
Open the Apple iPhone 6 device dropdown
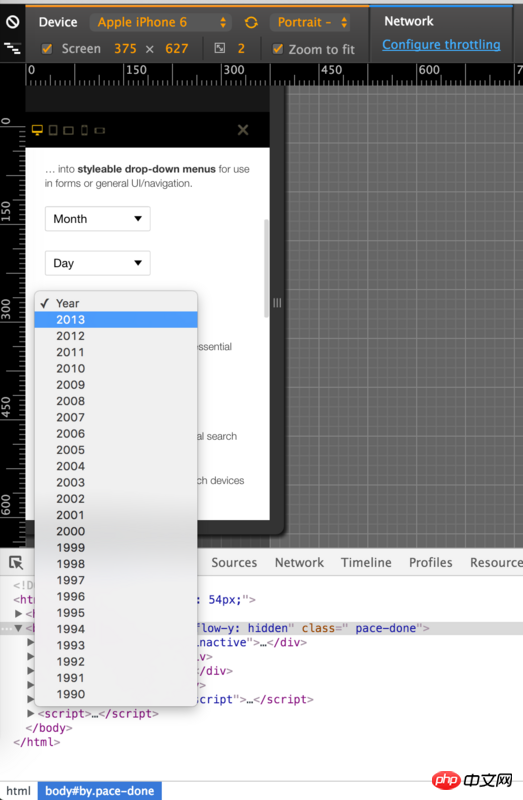161,22
